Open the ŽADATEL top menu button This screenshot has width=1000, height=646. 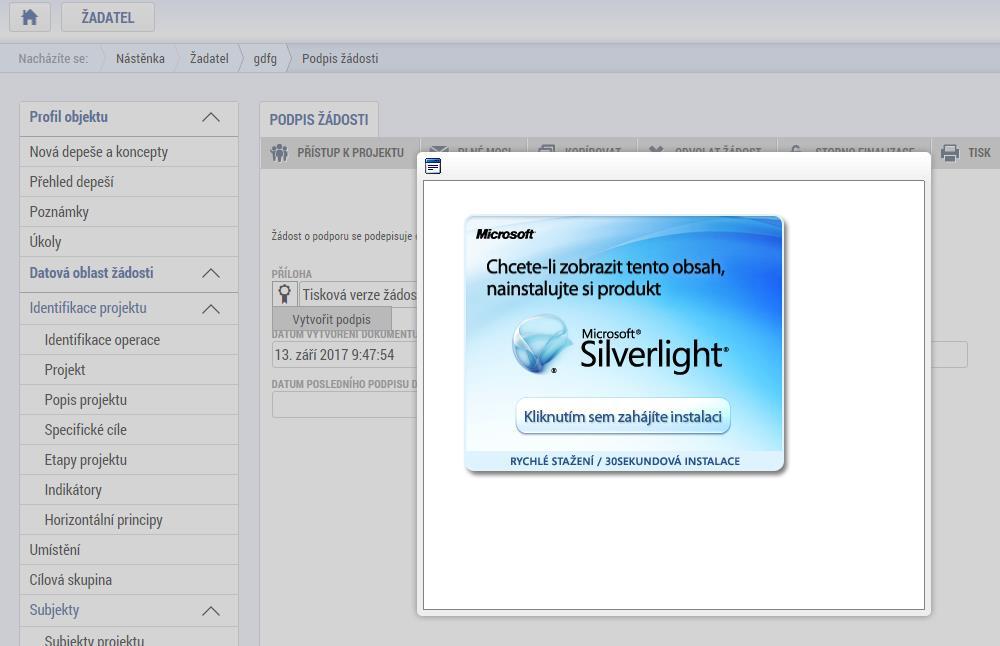coord(108,17)
